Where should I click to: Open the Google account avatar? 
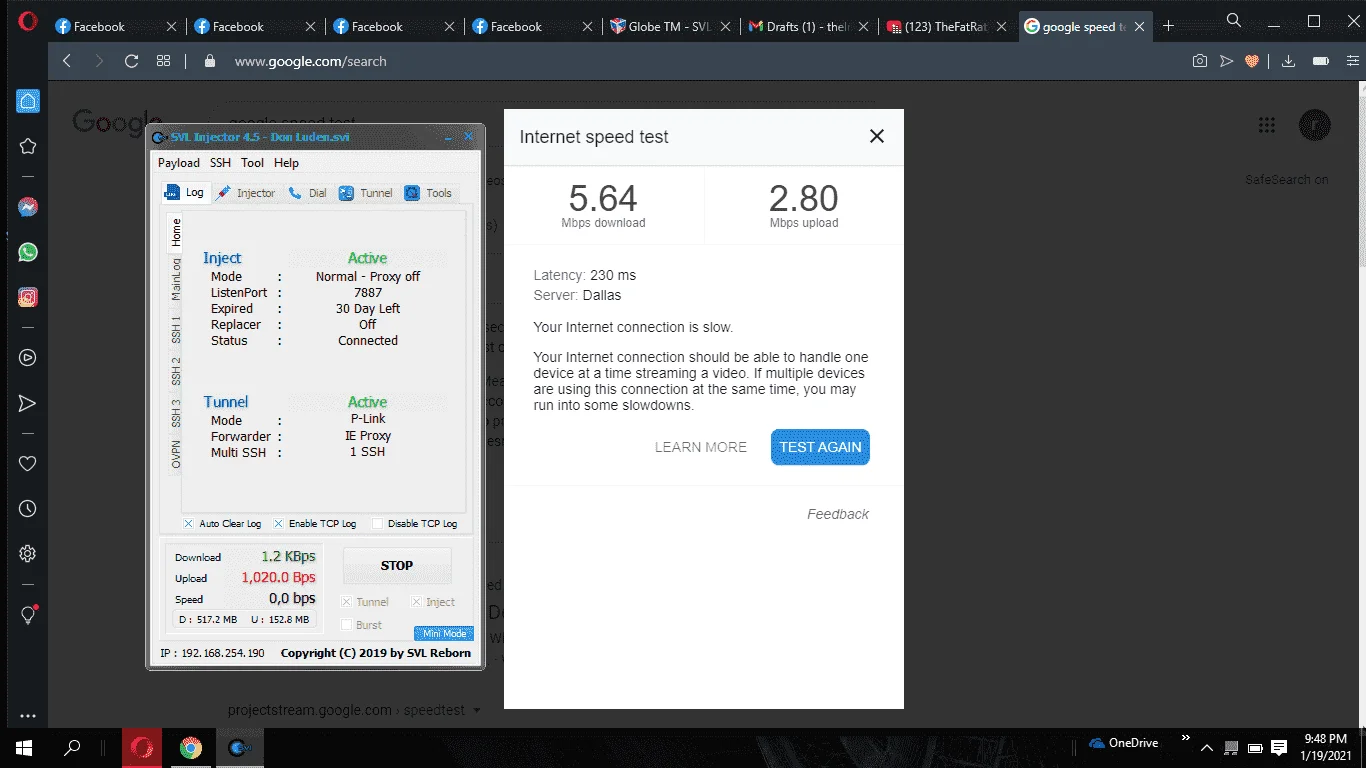1314,125
